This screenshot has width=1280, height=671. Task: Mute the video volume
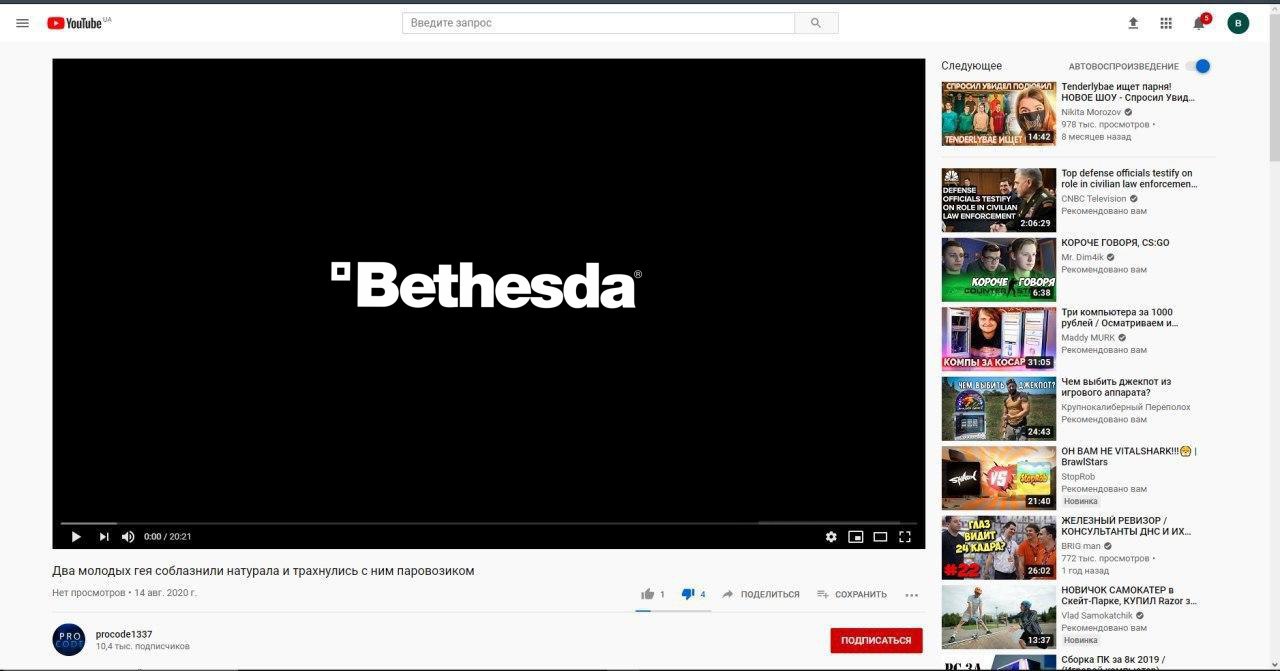tap(128, 537)
